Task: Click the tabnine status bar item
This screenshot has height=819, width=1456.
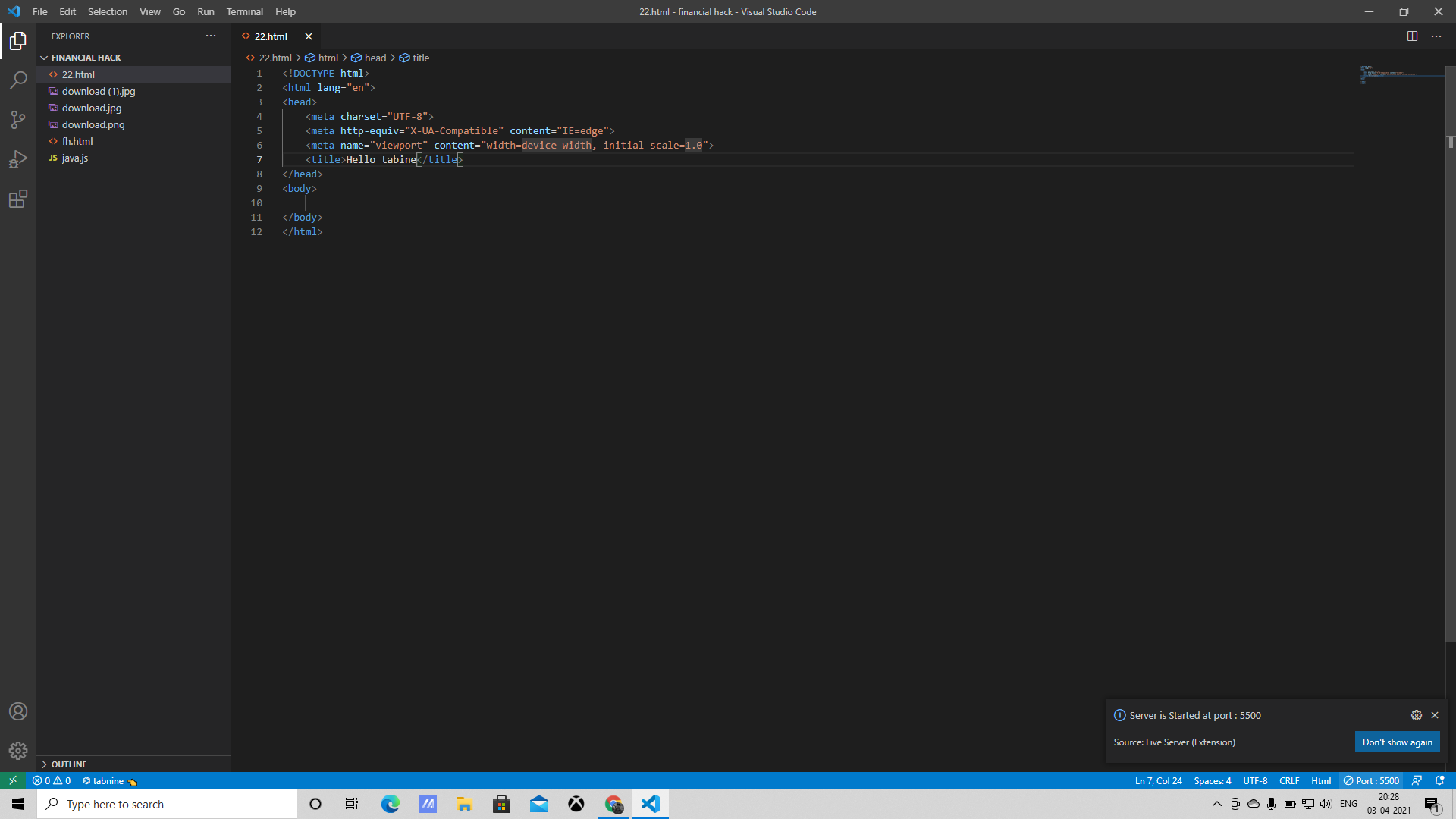Action: tap(108, 780)
